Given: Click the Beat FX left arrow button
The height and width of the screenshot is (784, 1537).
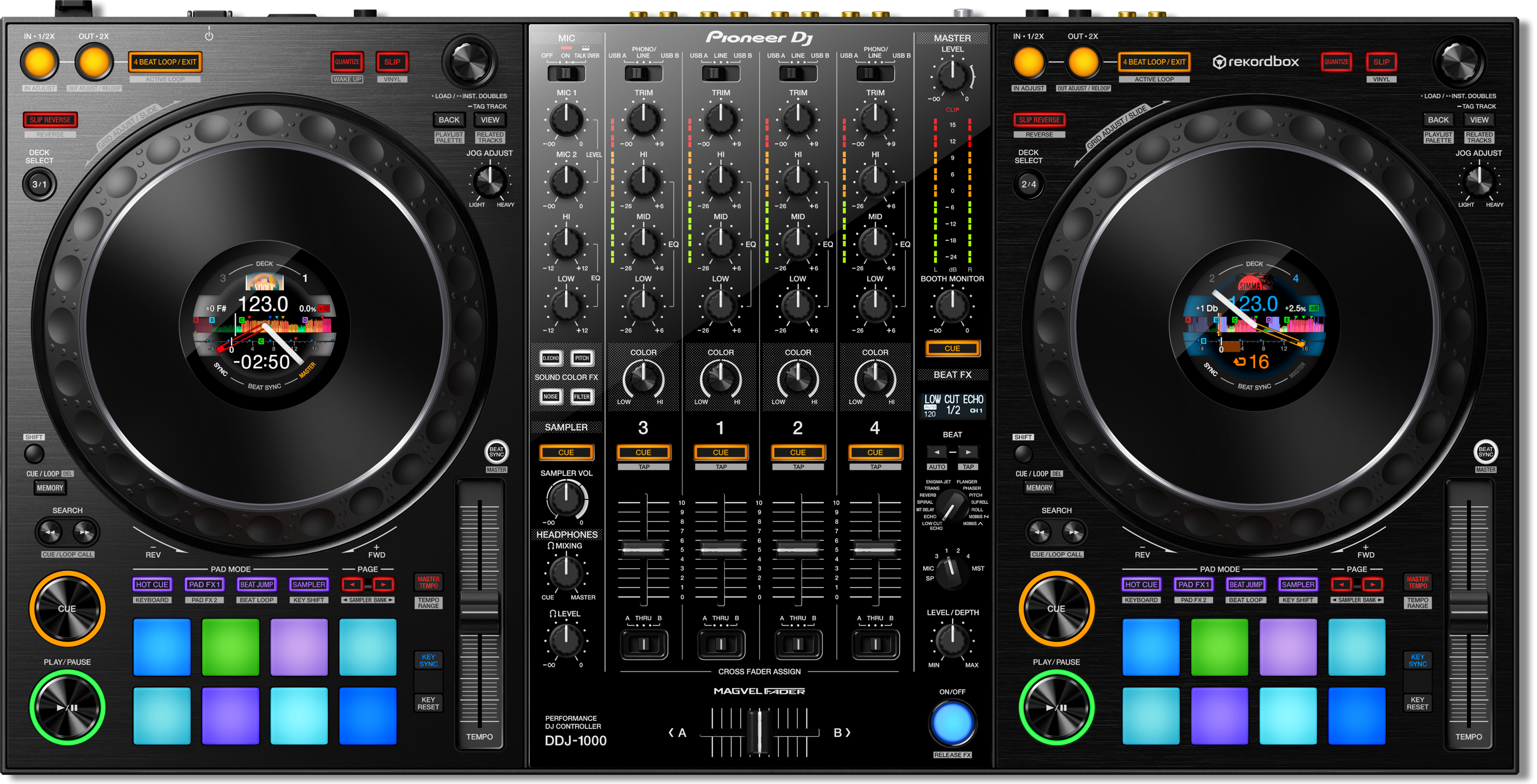Looking at the screenshot, I should click(937, 452).
